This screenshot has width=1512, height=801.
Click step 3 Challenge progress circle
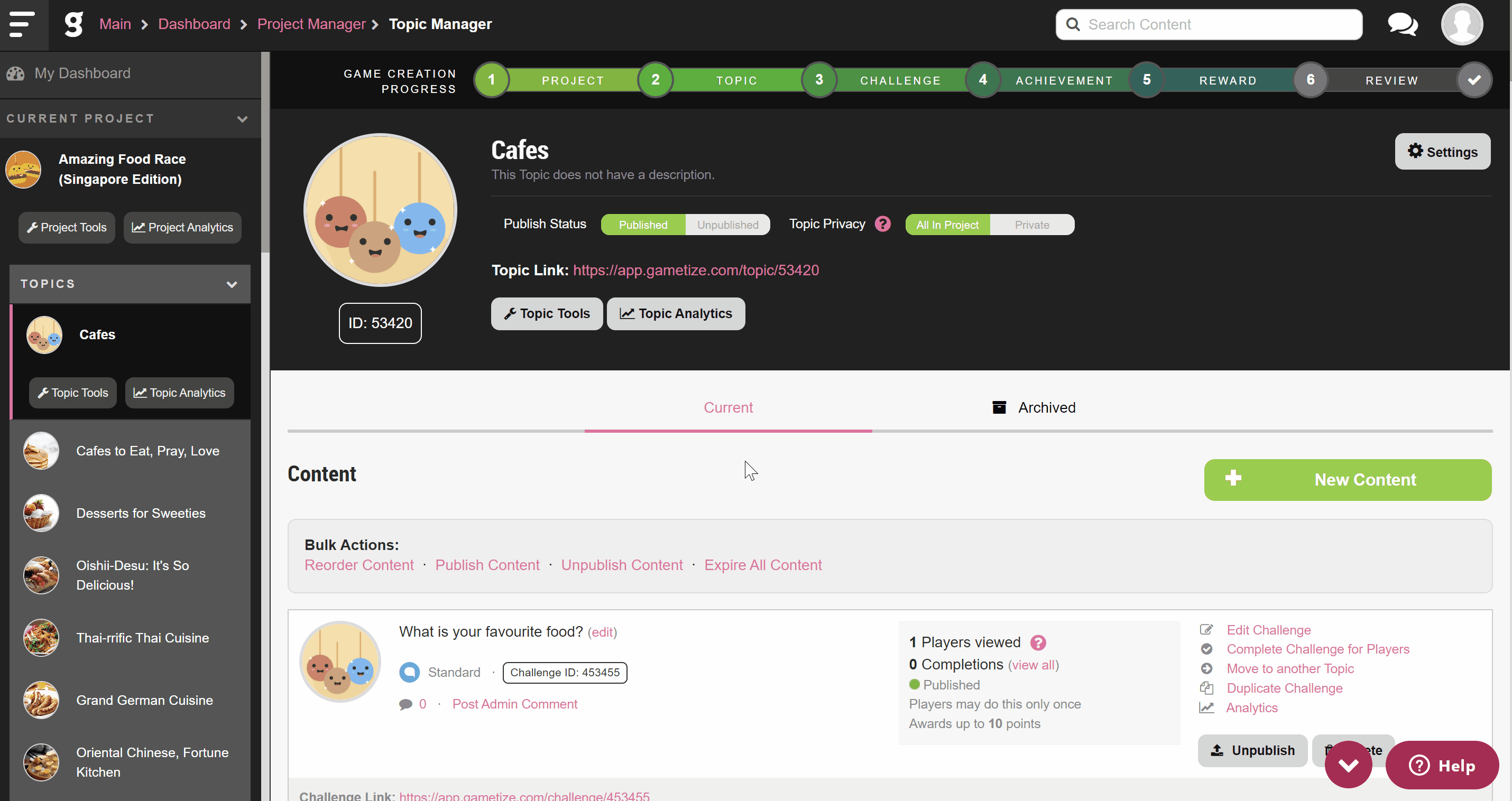pyautogui.click(x=819, y=80)
